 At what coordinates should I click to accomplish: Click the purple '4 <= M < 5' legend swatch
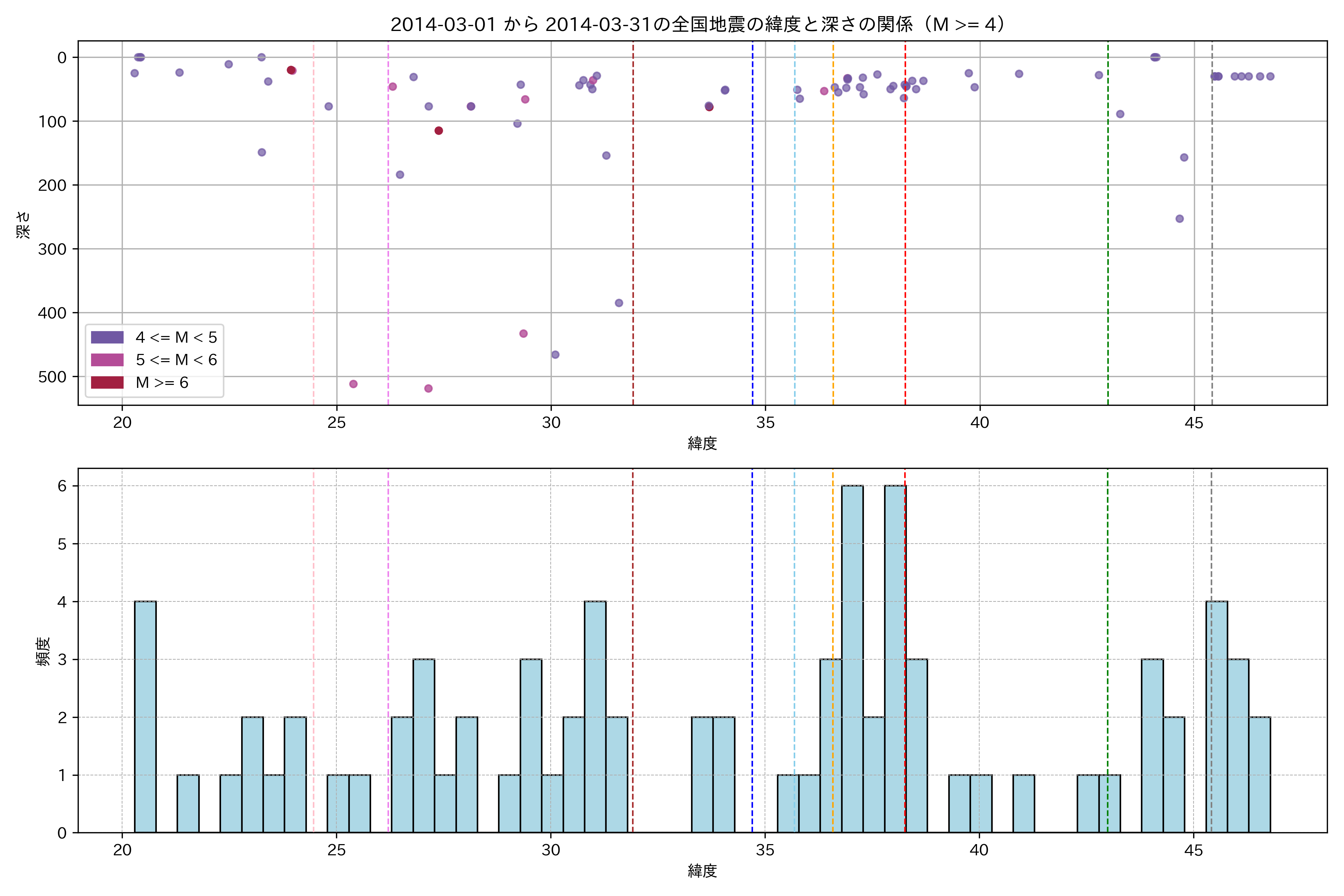[x=107, y=337]
